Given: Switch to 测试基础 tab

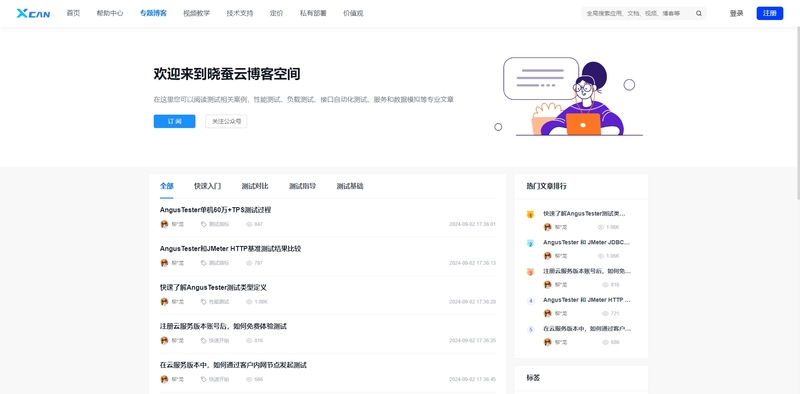Looking at the screenshot, I should pyautogui.click(x=350, y=186).
